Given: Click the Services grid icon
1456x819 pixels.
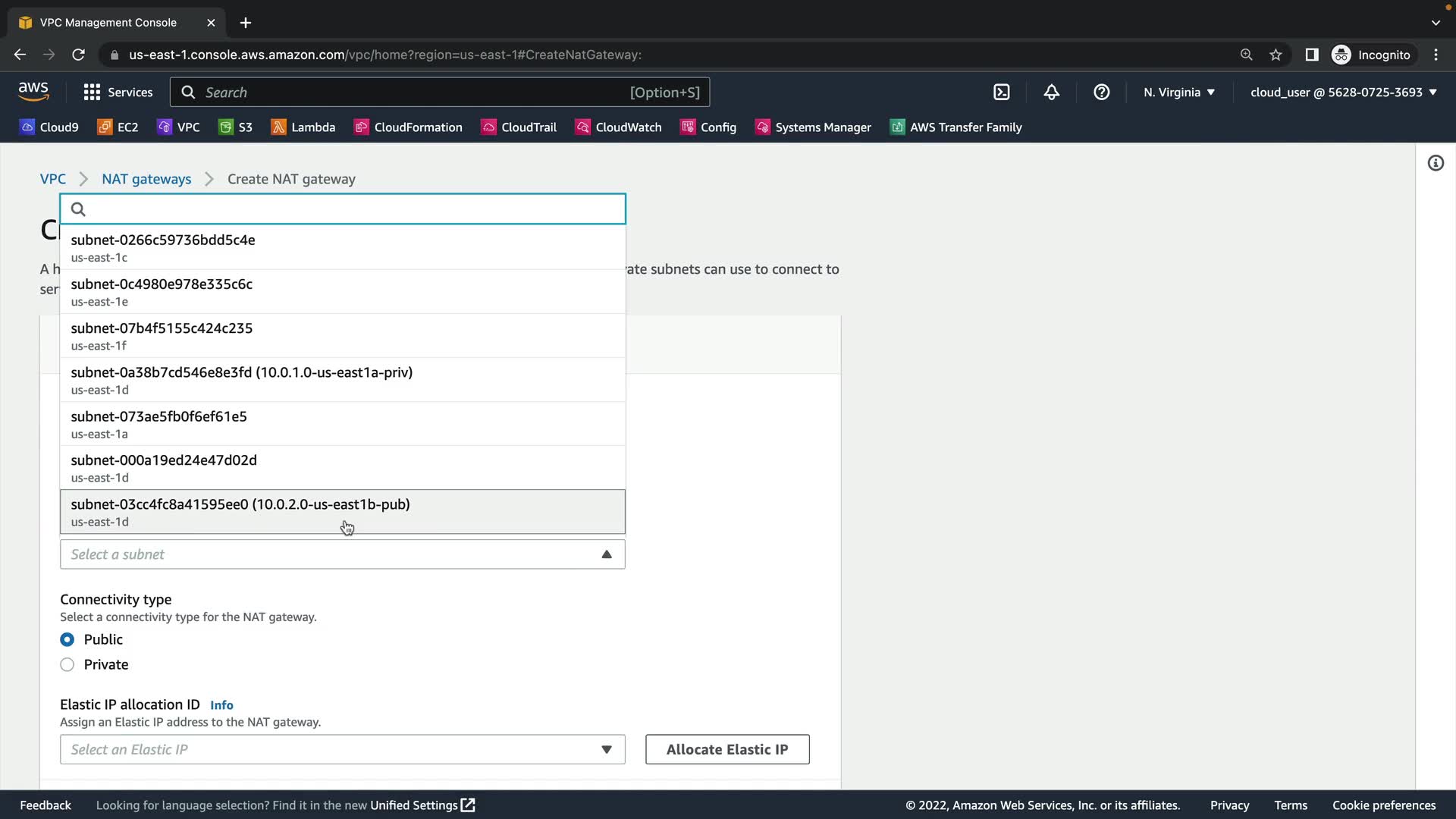Looking at the screenshot, I should [92, 93].
